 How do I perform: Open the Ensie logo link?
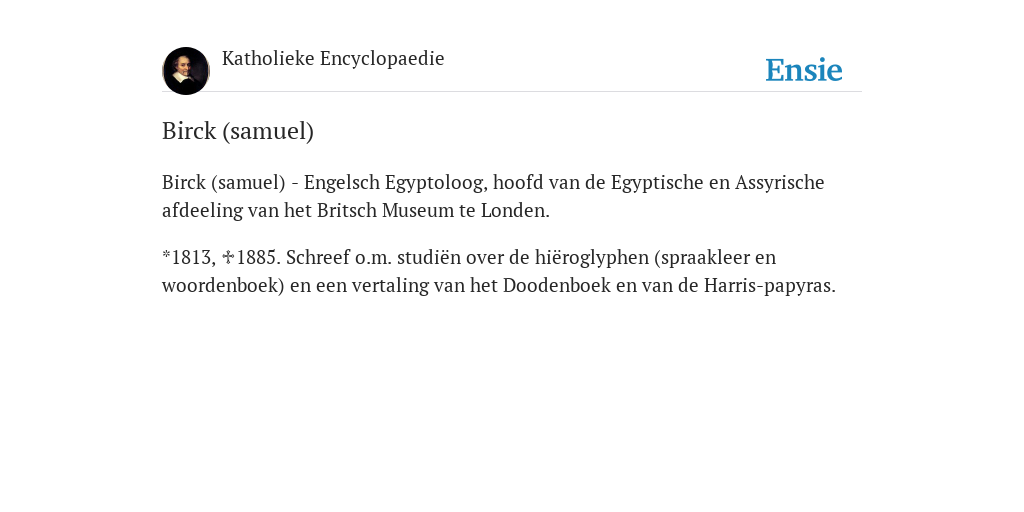coord(803,70)
